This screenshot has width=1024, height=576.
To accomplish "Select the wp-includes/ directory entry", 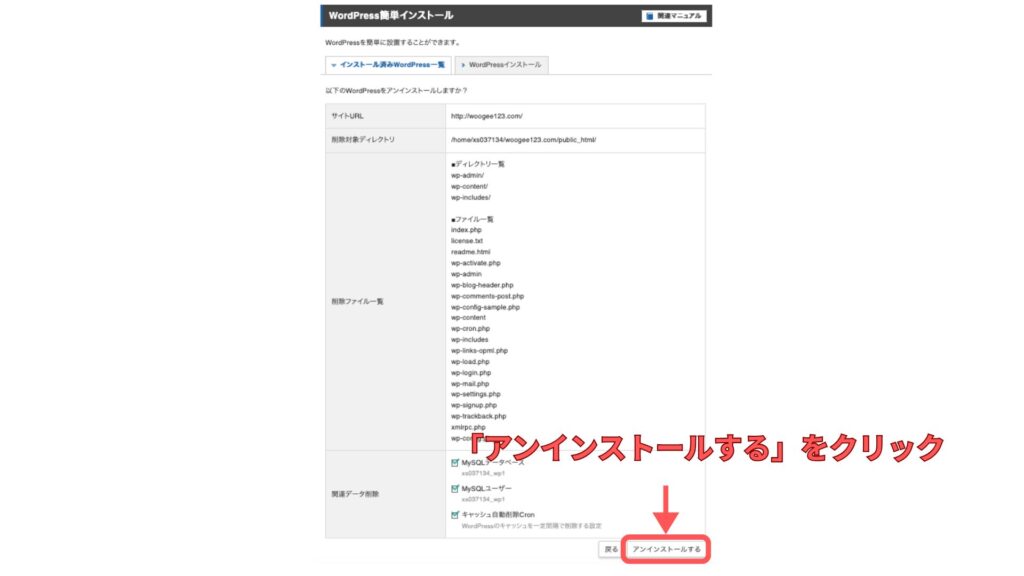I will tap(470, 197).
